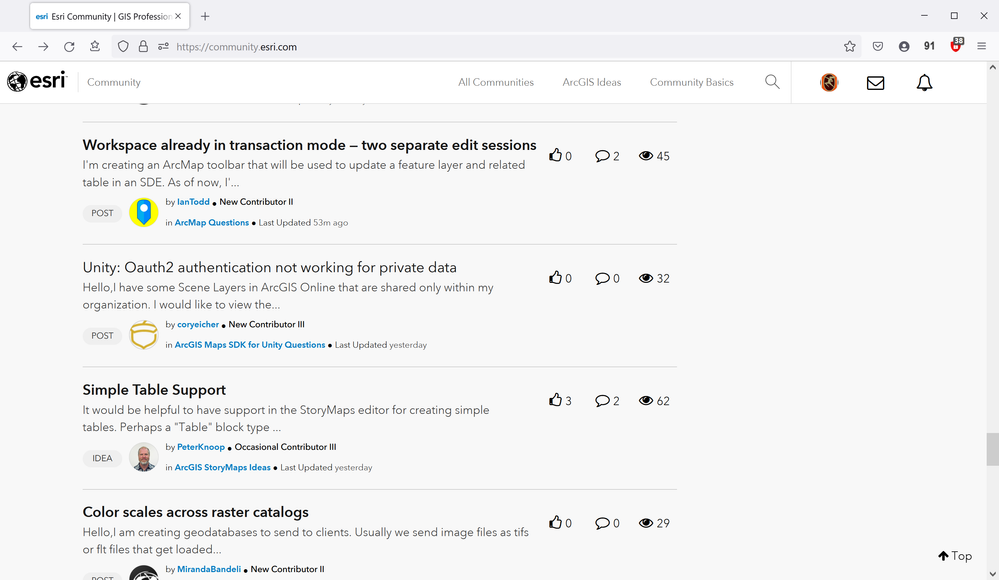Open Community Basics menu
Screen dimensions: 999x580
(691, 82)
